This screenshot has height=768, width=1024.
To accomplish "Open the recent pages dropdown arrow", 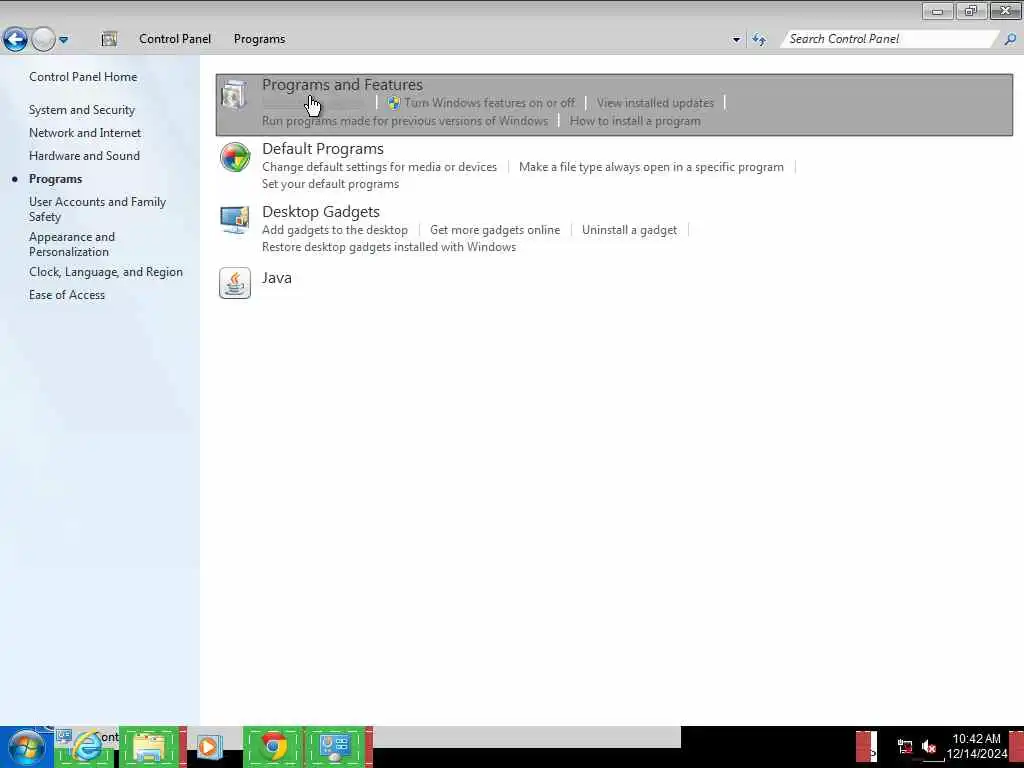I will pos(63,40).
